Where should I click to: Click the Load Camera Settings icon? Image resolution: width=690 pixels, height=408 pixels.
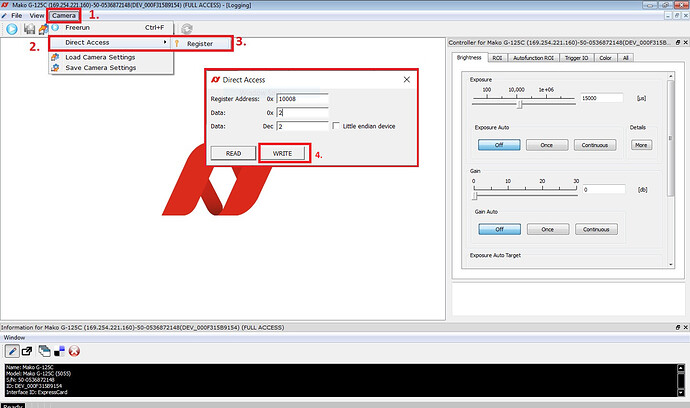pos(55,57)
